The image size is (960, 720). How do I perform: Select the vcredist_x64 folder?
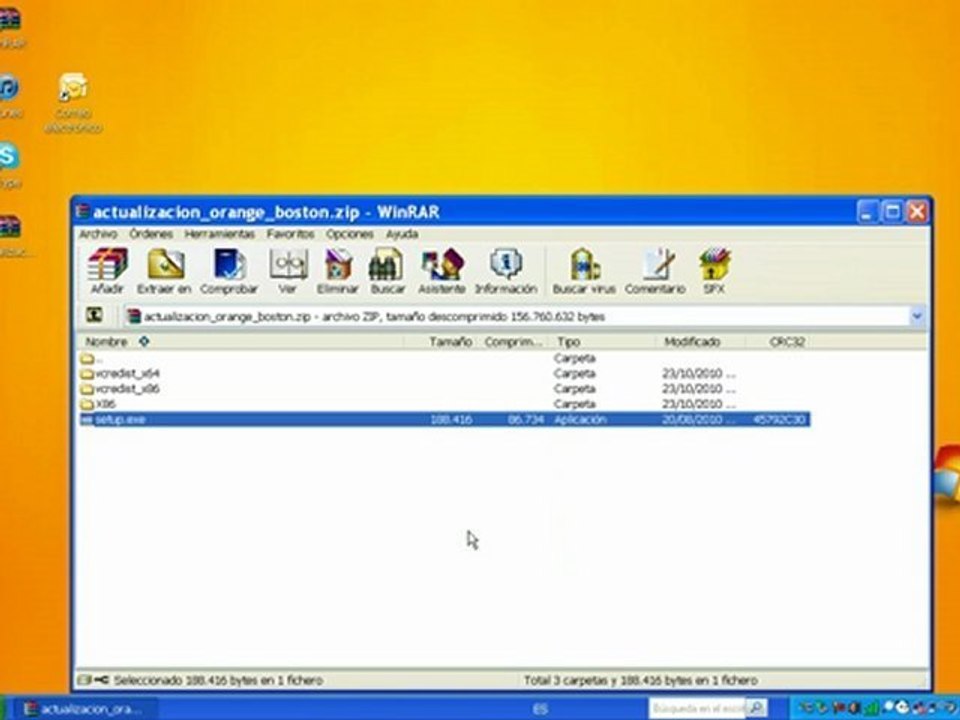[445, 373]
